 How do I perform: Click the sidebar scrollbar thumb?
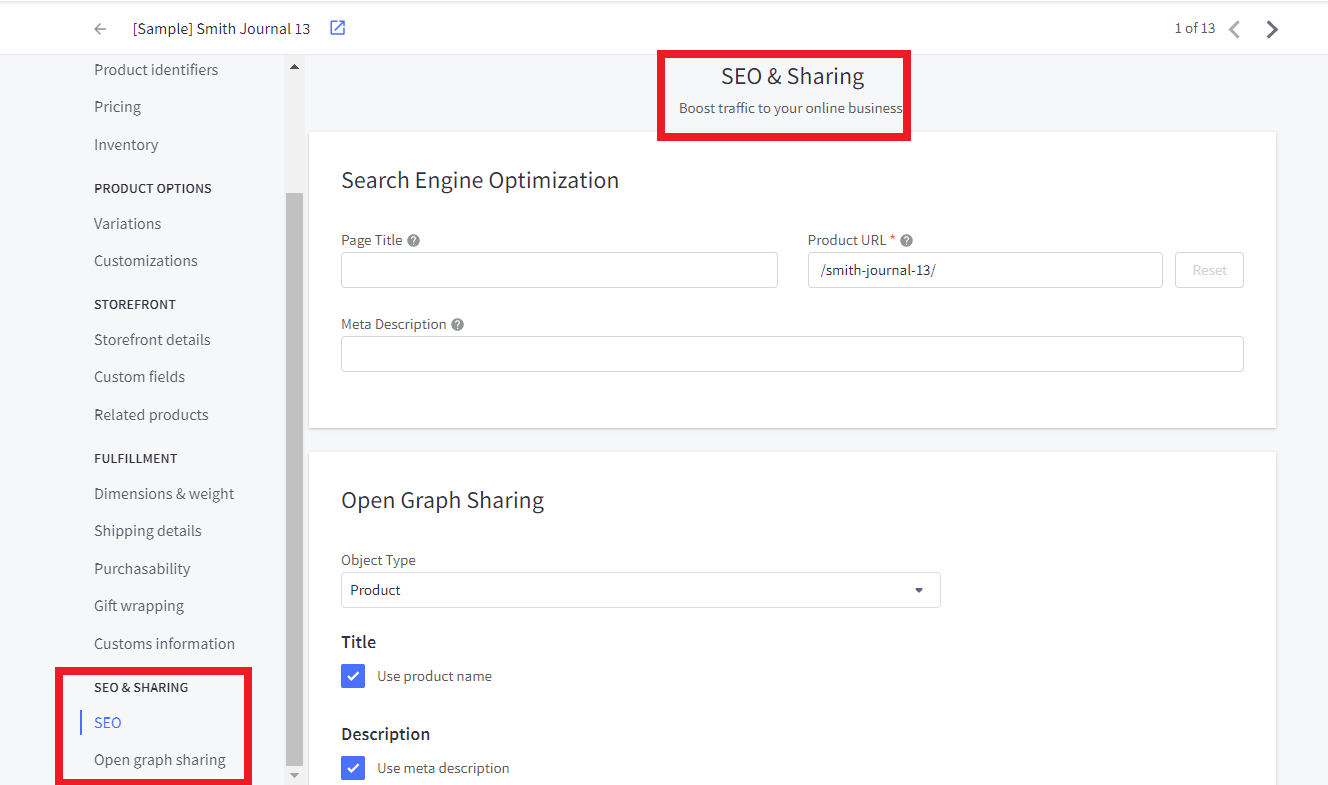pos(294,479)
